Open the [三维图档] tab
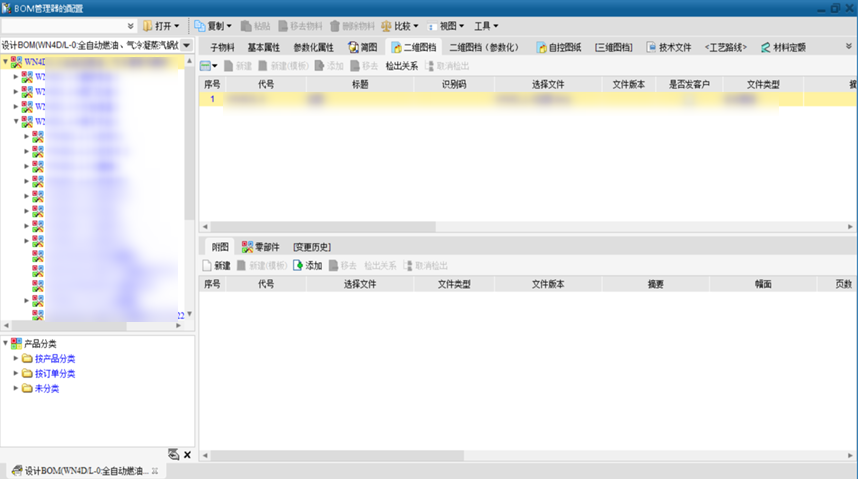This screenshot has height=479, width=858. pos(613,47)
